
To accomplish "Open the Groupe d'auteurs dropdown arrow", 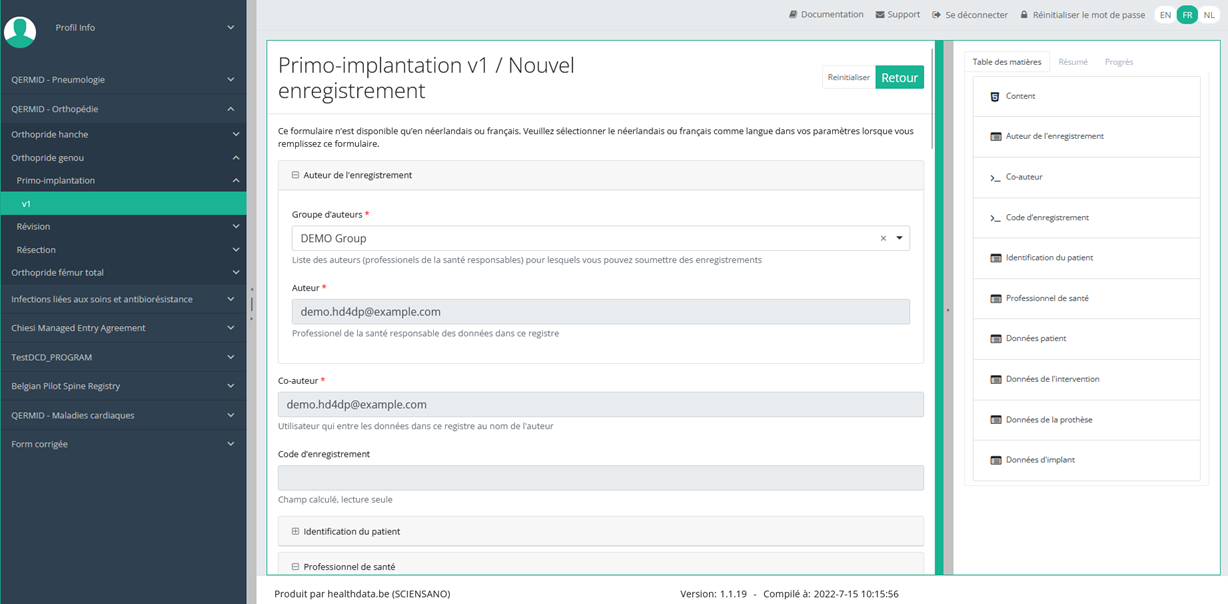I will pos(899,239).
